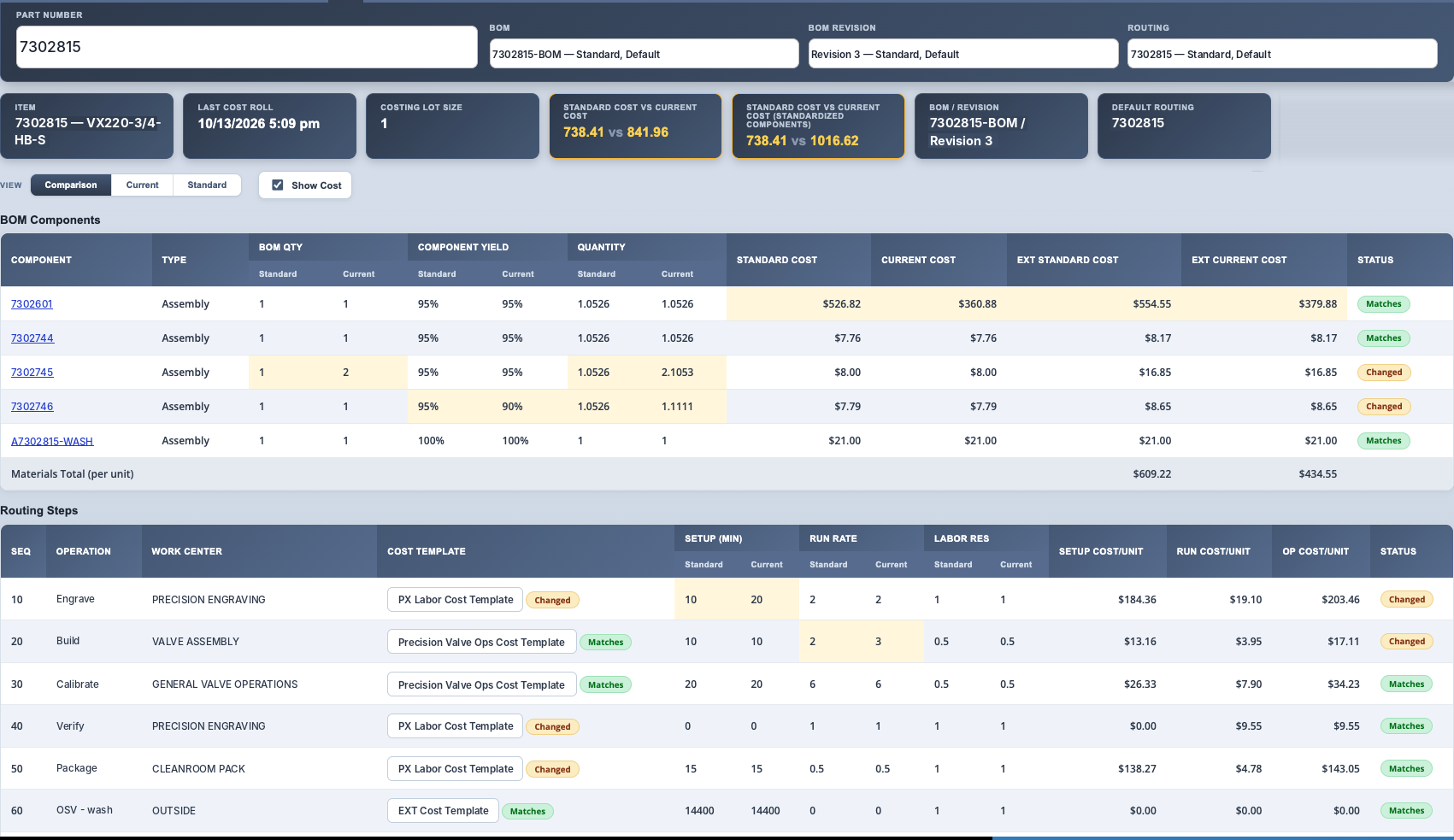
Task: Click the Changed status for 7302745
Action: pos(1384,373)
